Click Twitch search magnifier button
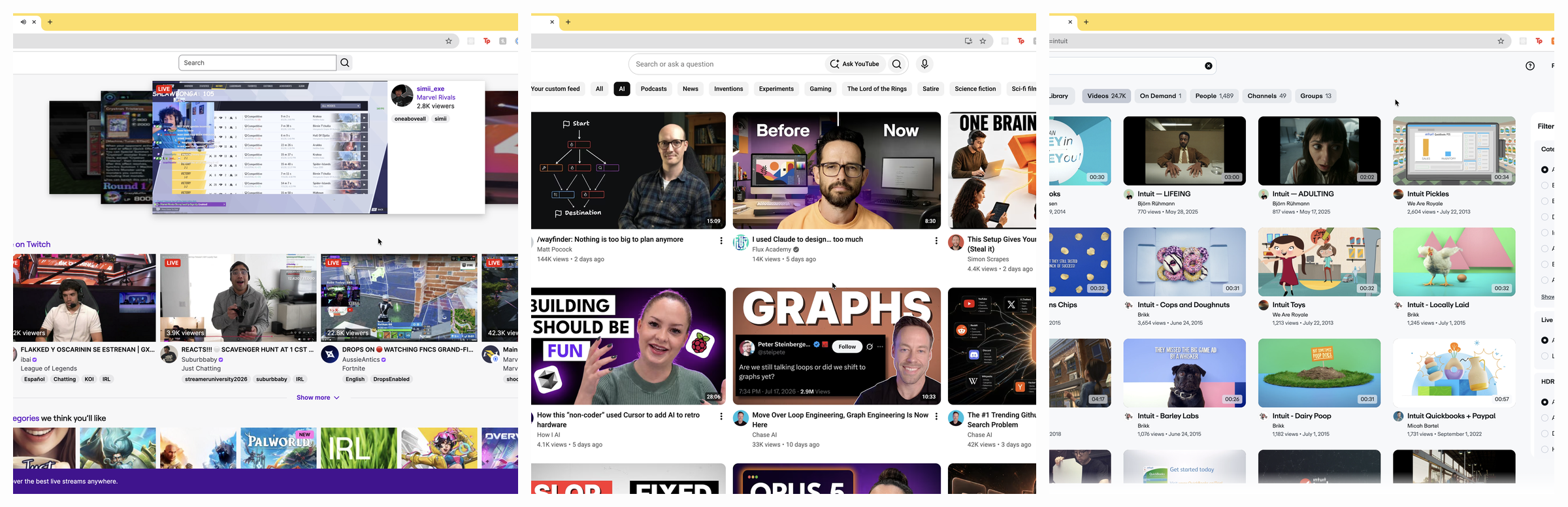The image size is (1568, 507). click(x=345, y=63)
